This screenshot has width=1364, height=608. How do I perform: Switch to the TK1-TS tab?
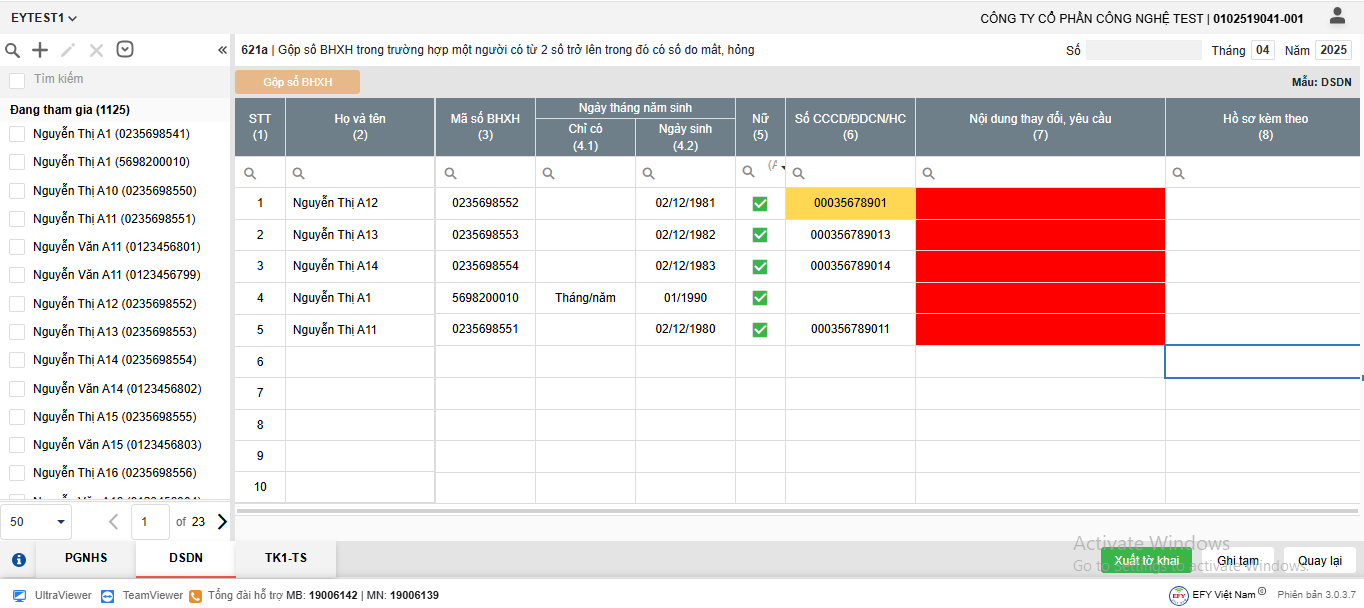285,558
